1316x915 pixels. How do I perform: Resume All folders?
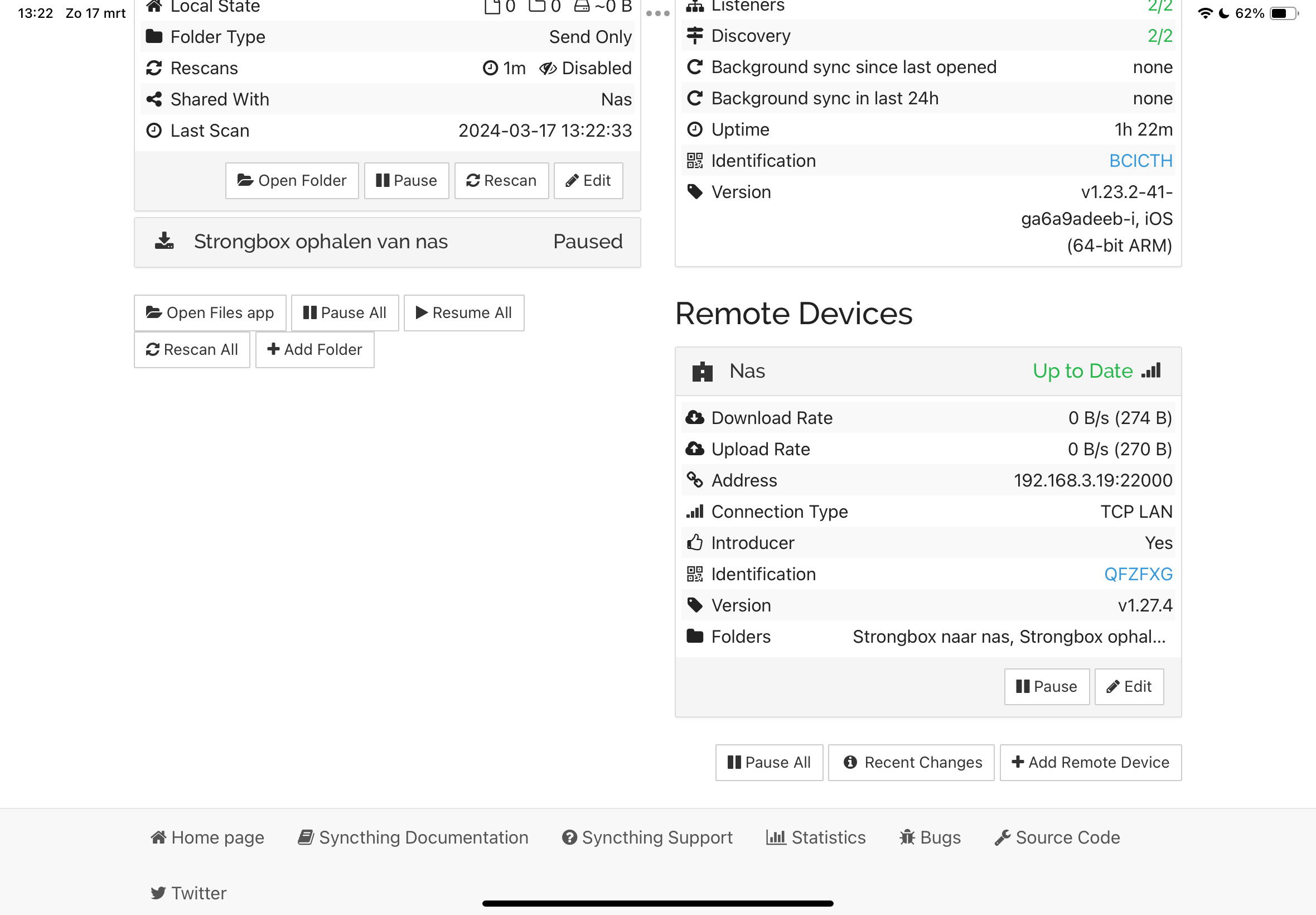(x=463, y=313)
